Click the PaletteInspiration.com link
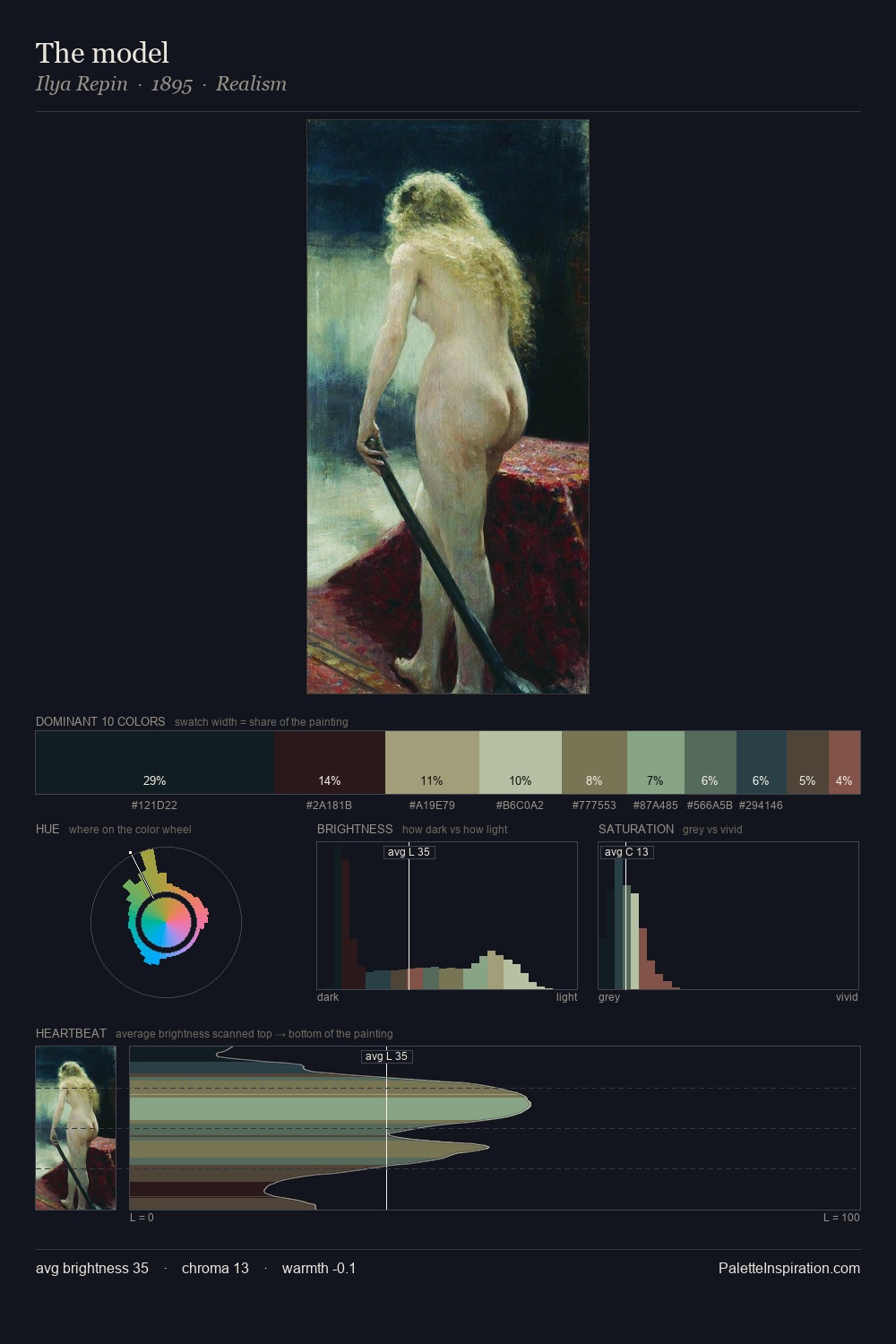The height and width of the screenshot is (1344, 896). tap(789, 1268)
